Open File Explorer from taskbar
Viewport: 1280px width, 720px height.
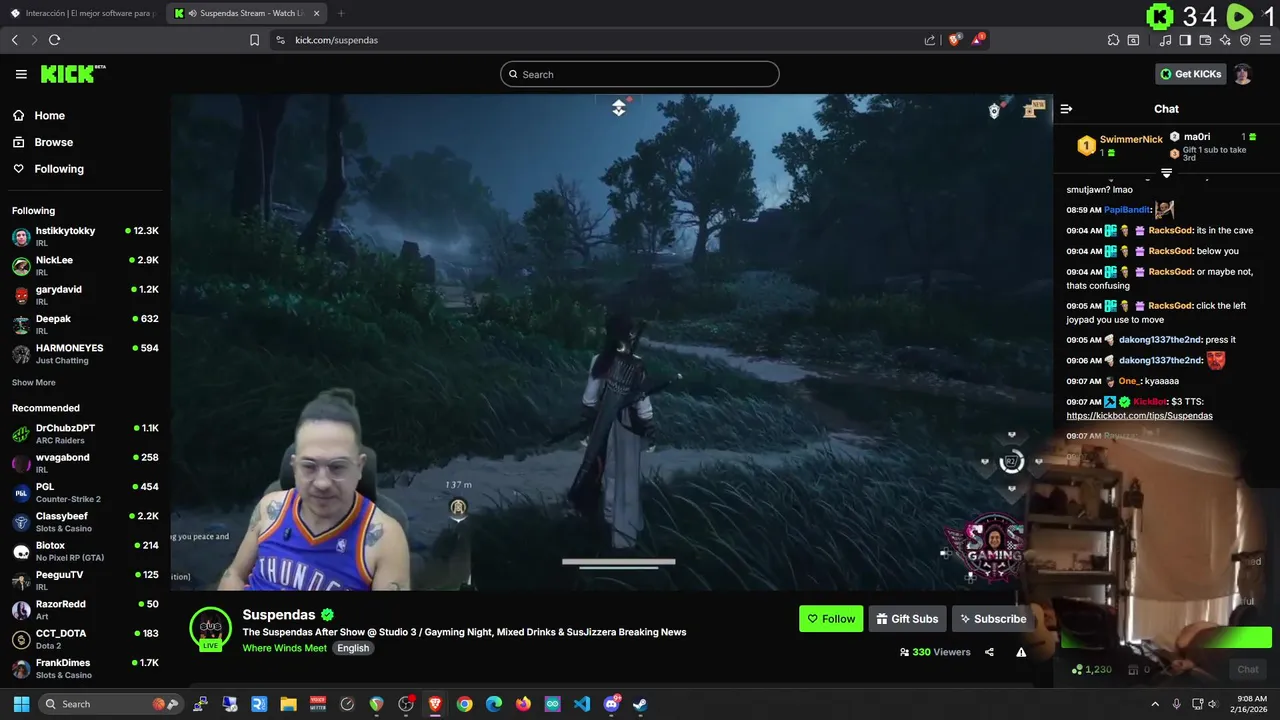pos(288,704)
